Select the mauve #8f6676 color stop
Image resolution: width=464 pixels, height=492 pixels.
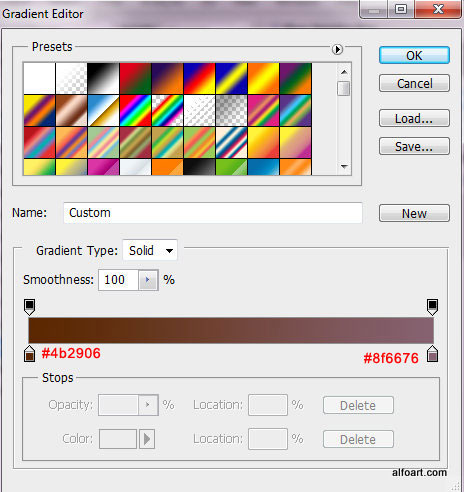(432, 354)
